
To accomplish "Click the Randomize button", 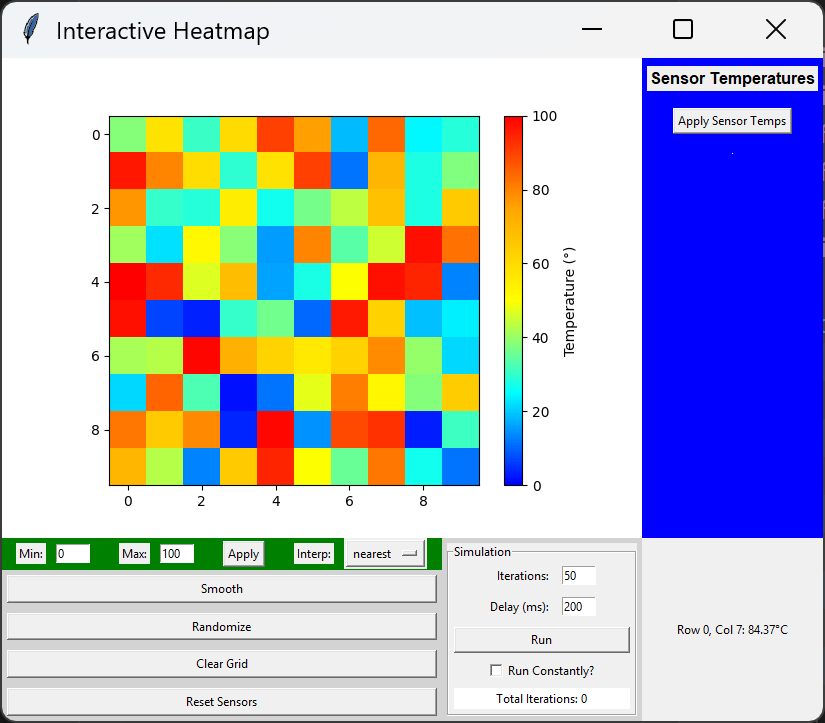I will [x=221, y=626].
